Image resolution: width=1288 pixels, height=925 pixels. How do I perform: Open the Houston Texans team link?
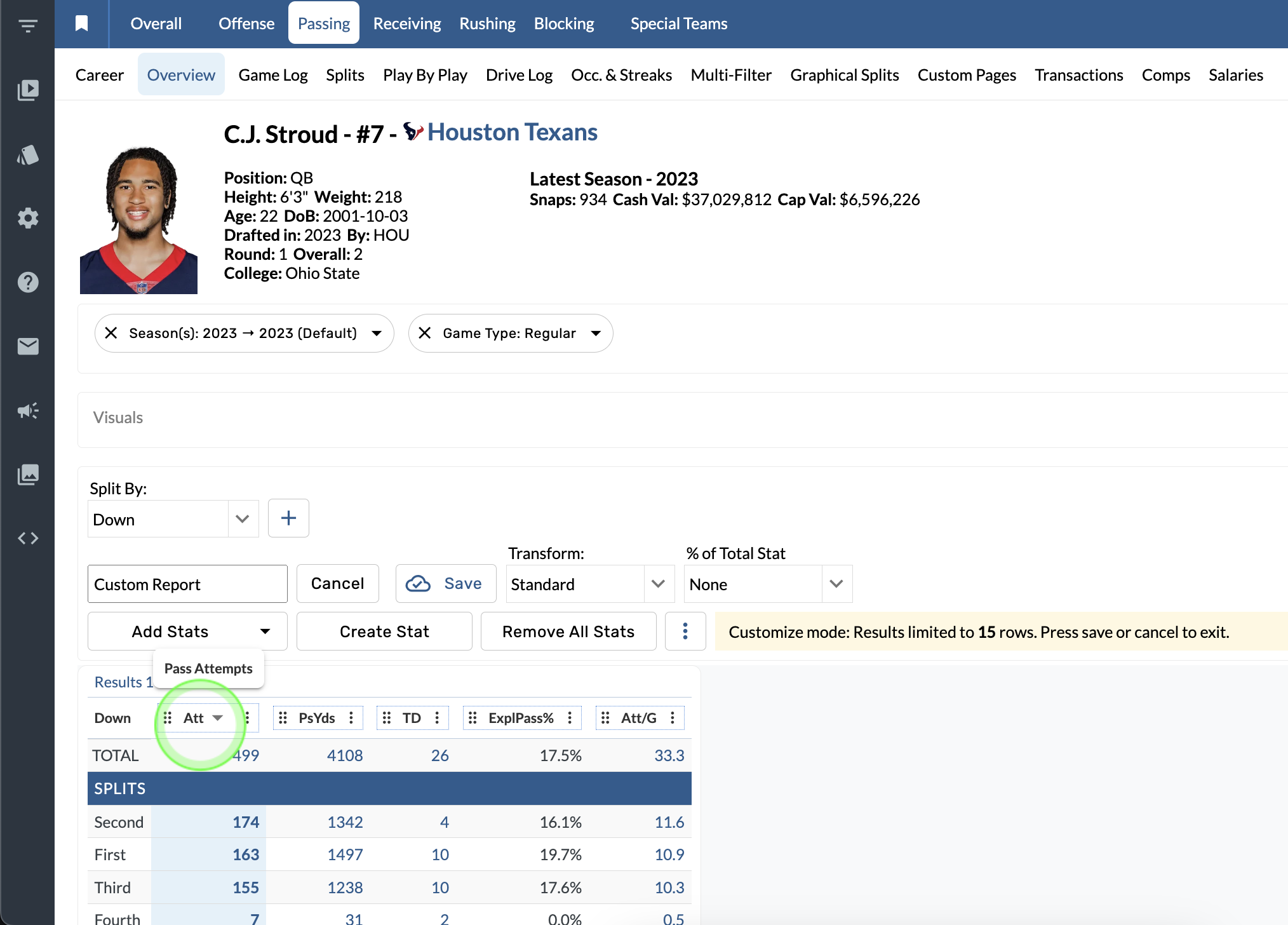(x=512, y=132)
